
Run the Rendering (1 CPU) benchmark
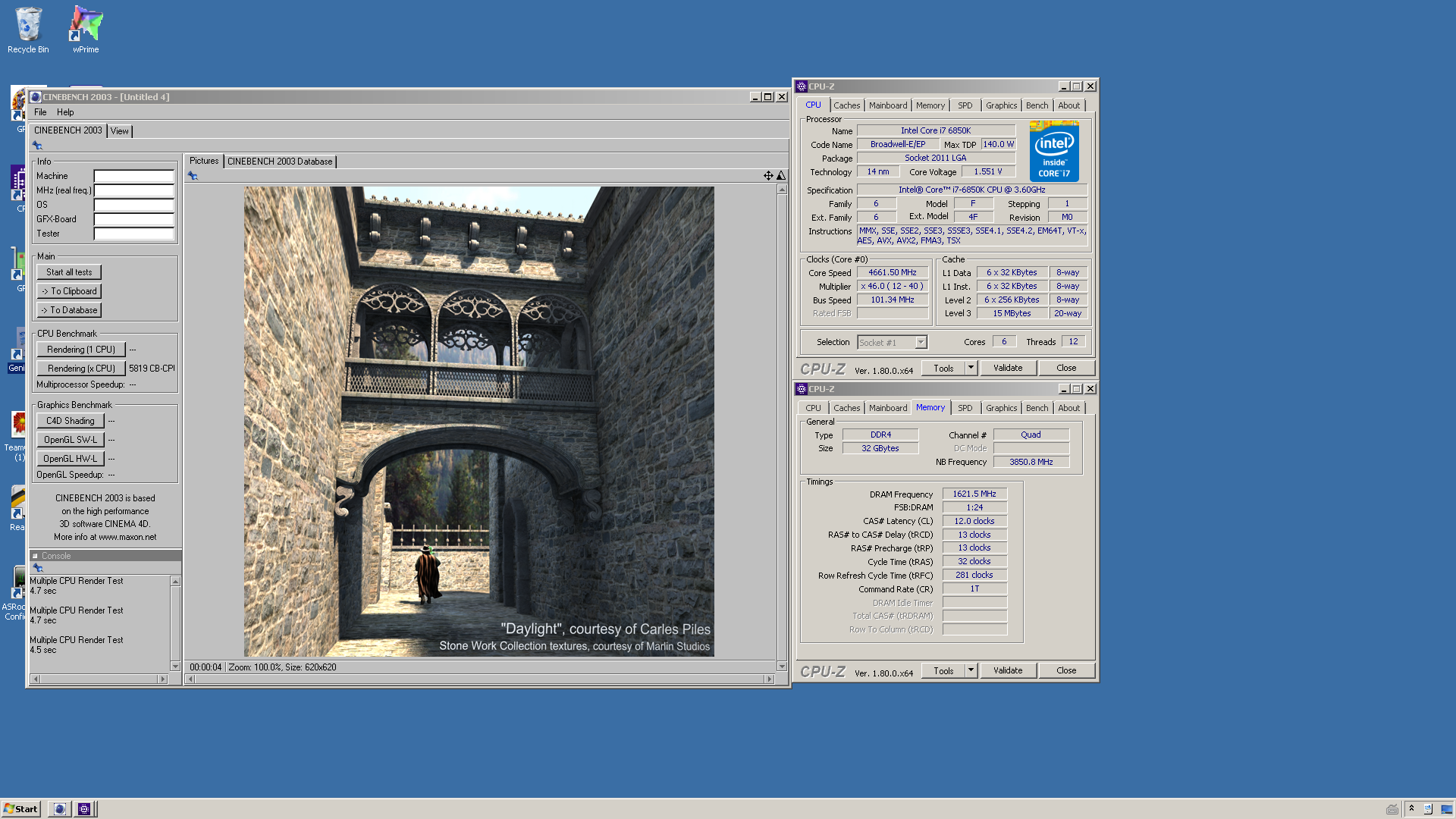tap(81, 350)
